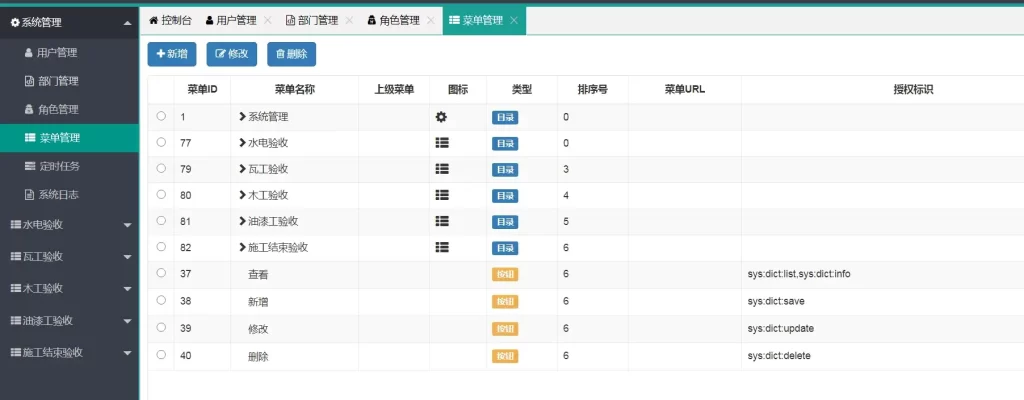Click the list icon beside sidebar 油漆工验收
This screenshot has height=400, width=1024.
(16, 321)
